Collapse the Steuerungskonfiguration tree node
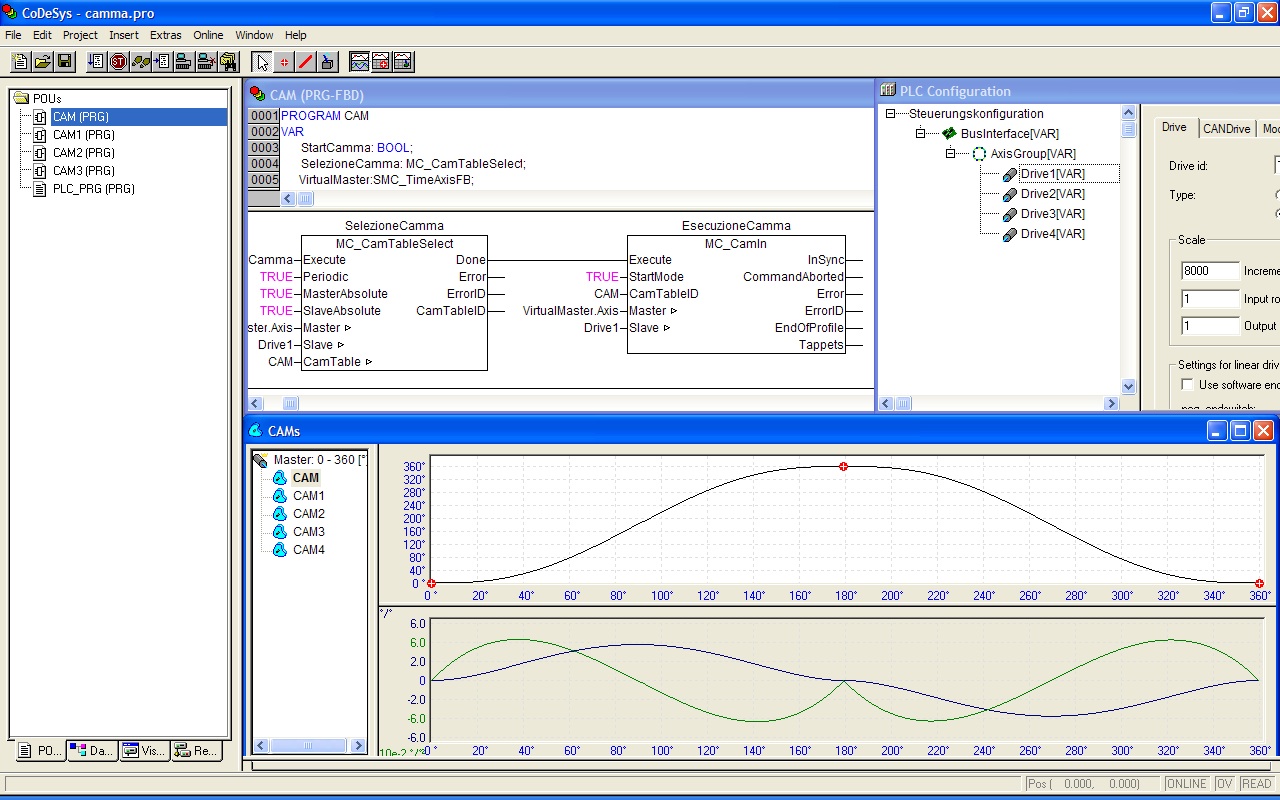1280x800 pixels. pos(891,114)
